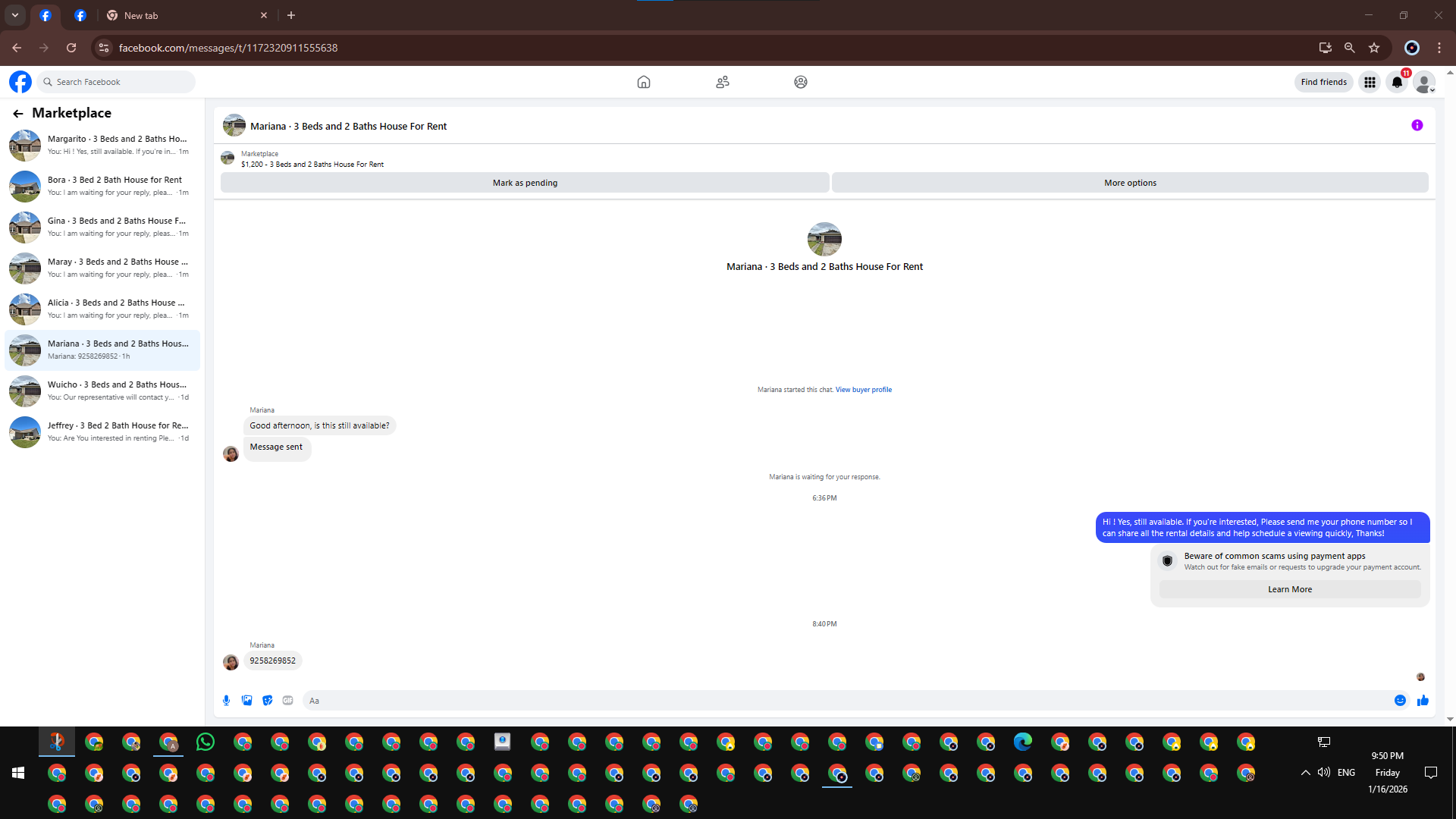The image size is (1456, 819).
Task: Show hidden system tray icons
Action: click(1305, 773)
